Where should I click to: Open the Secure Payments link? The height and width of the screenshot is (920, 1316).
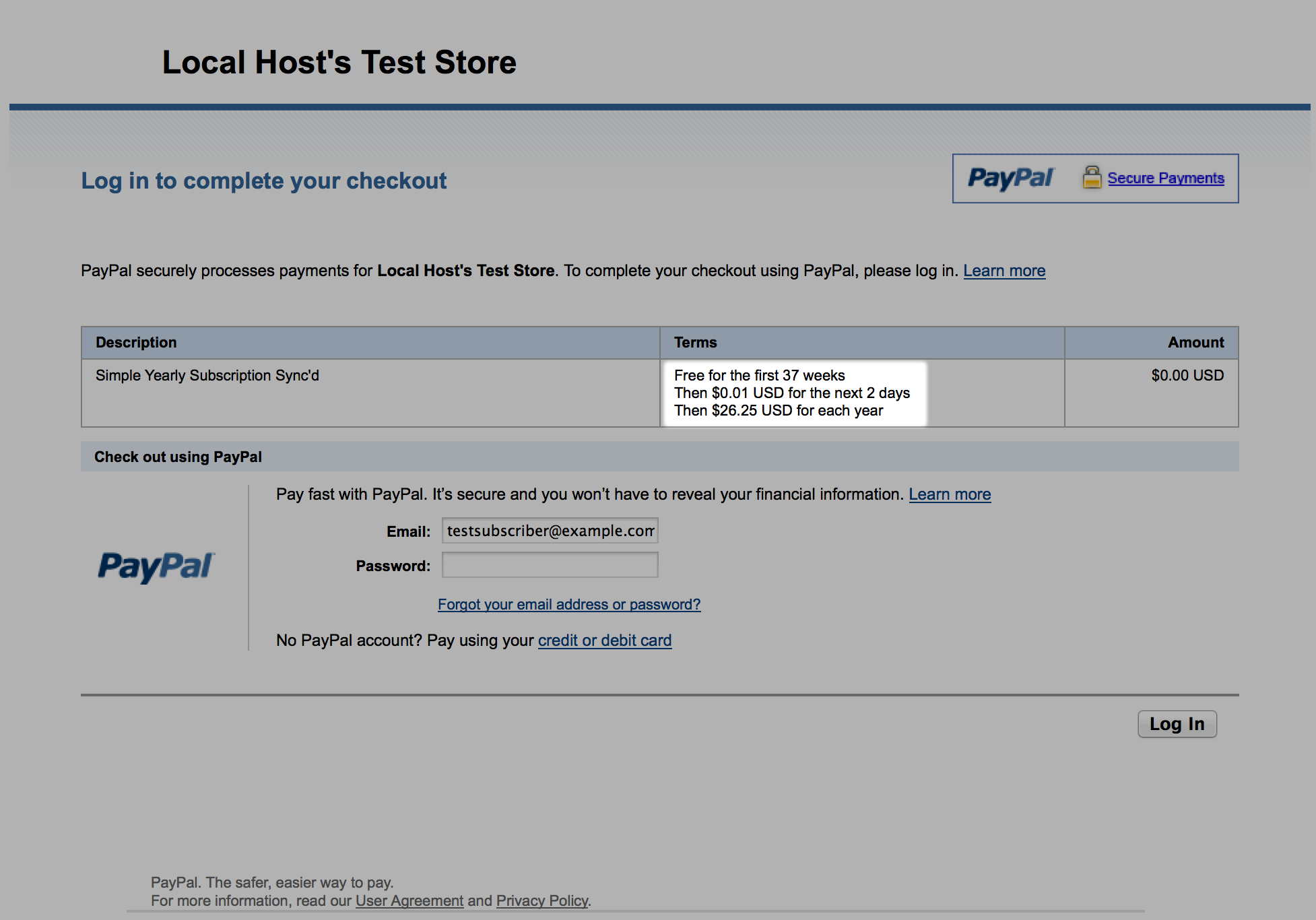1166,178
